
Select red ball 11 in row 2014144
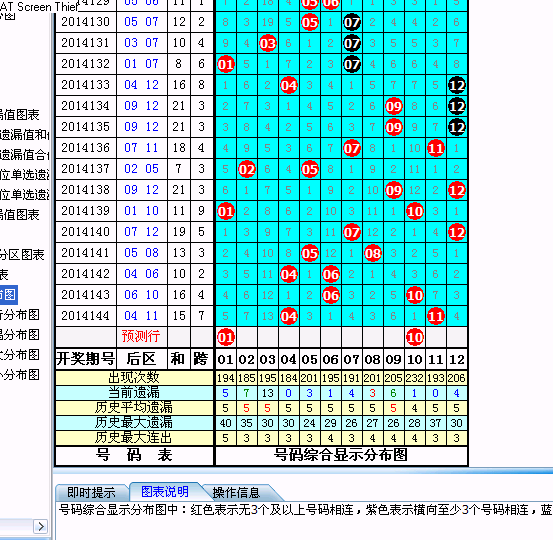coord(436,316)
